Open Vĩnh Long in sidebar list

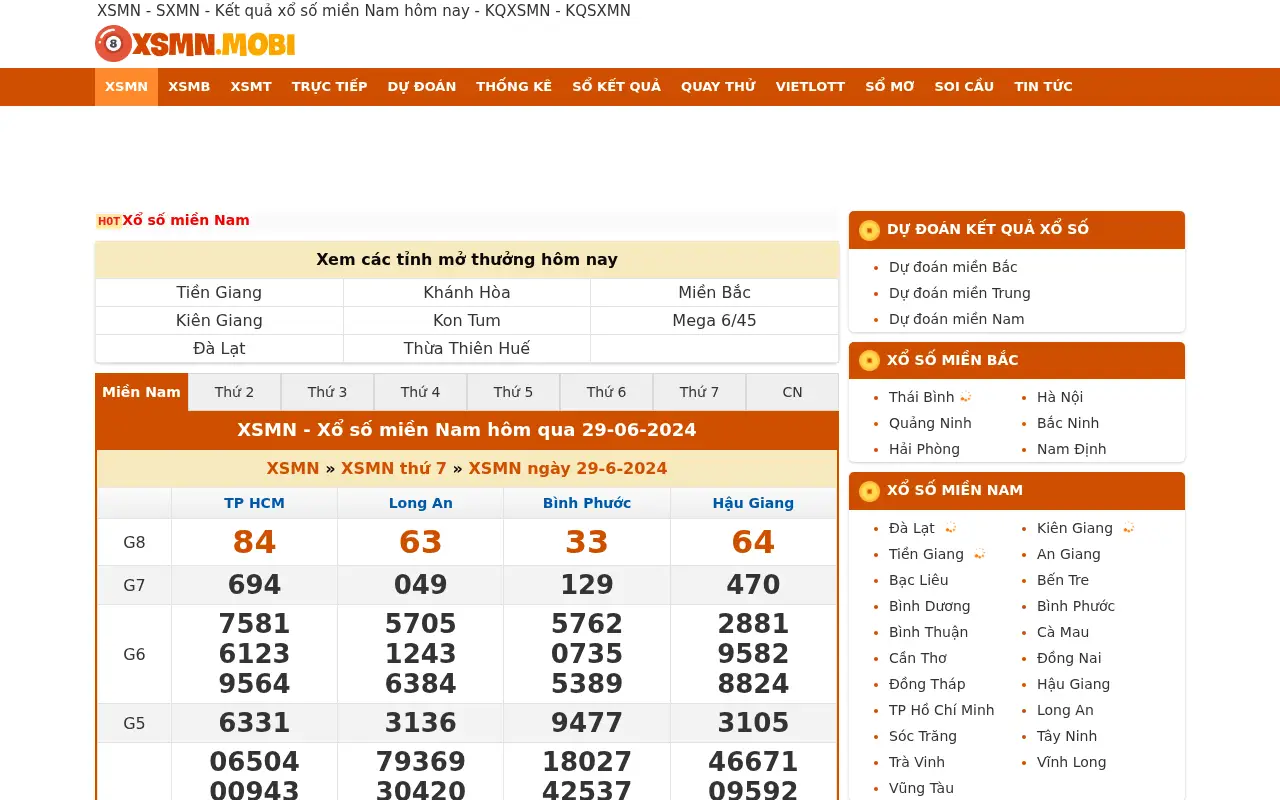pos(1071,762)
